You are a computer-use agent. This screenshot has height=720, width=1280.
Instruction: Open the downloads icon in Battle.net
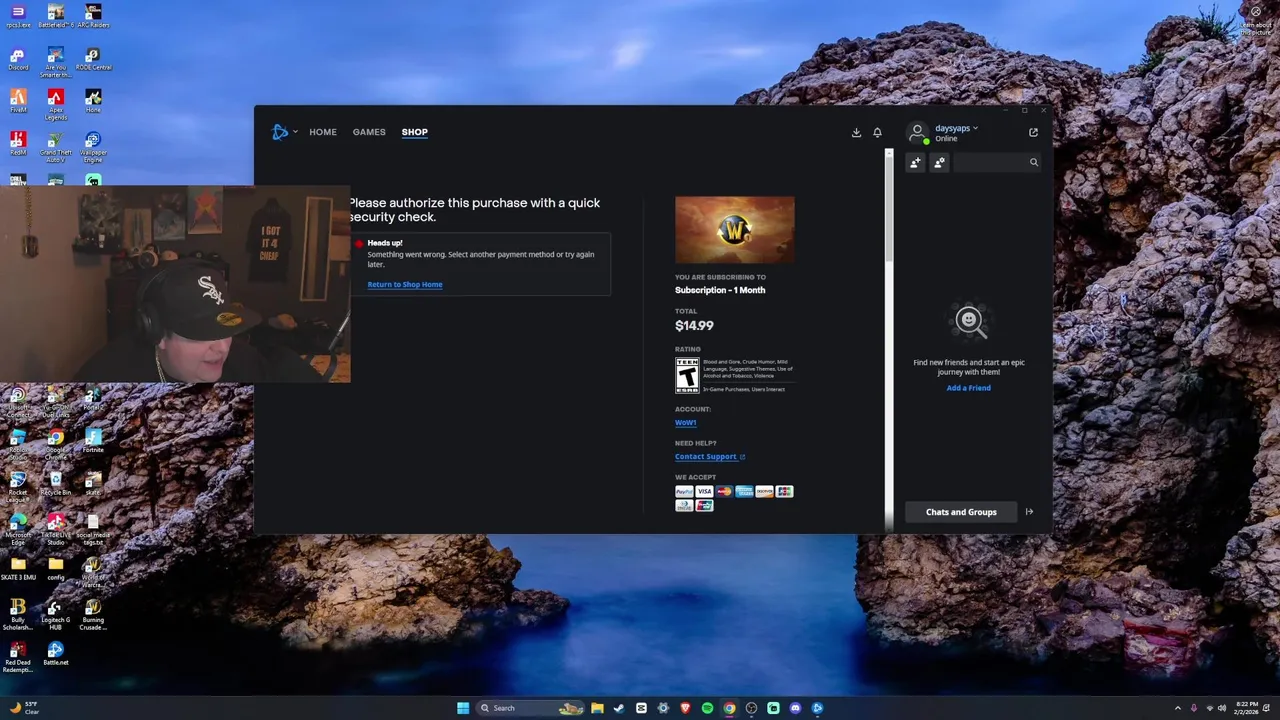[856, 132]
